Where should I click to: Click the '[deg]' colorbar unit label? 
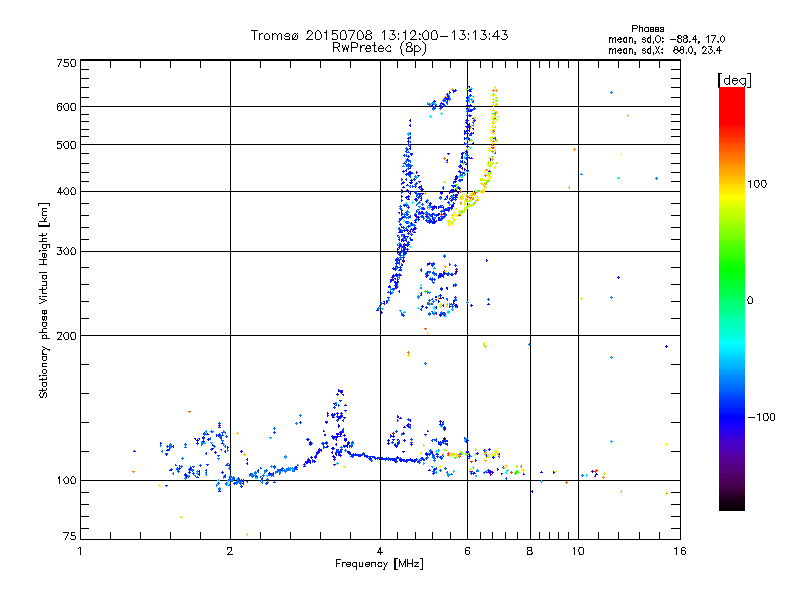[x=734, y=80]
